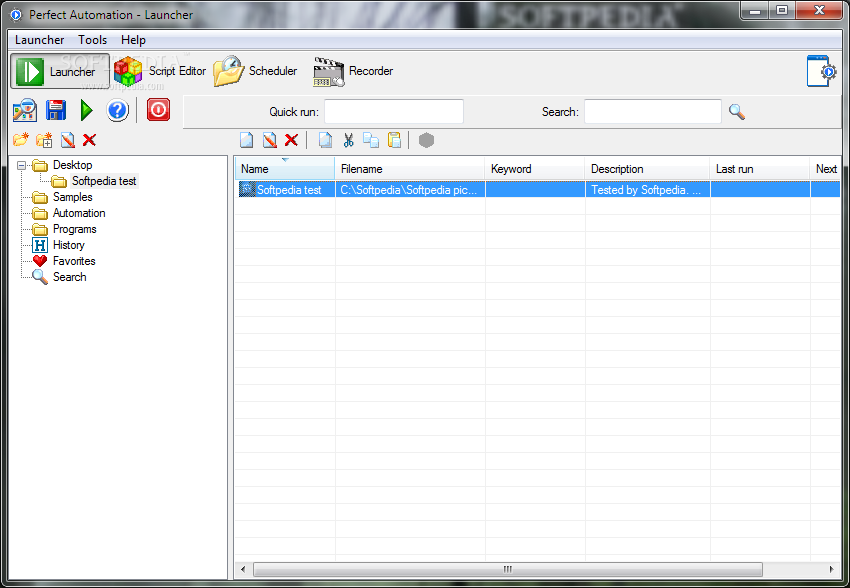Click the green run script arrow
Image resolution: width=850 pixels, height=588 pixels.
(86, 110)
